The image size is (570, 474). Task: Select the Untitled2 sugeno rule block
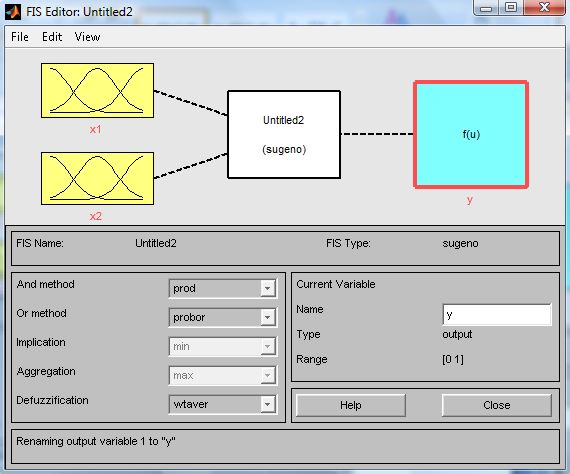[284, 134]
